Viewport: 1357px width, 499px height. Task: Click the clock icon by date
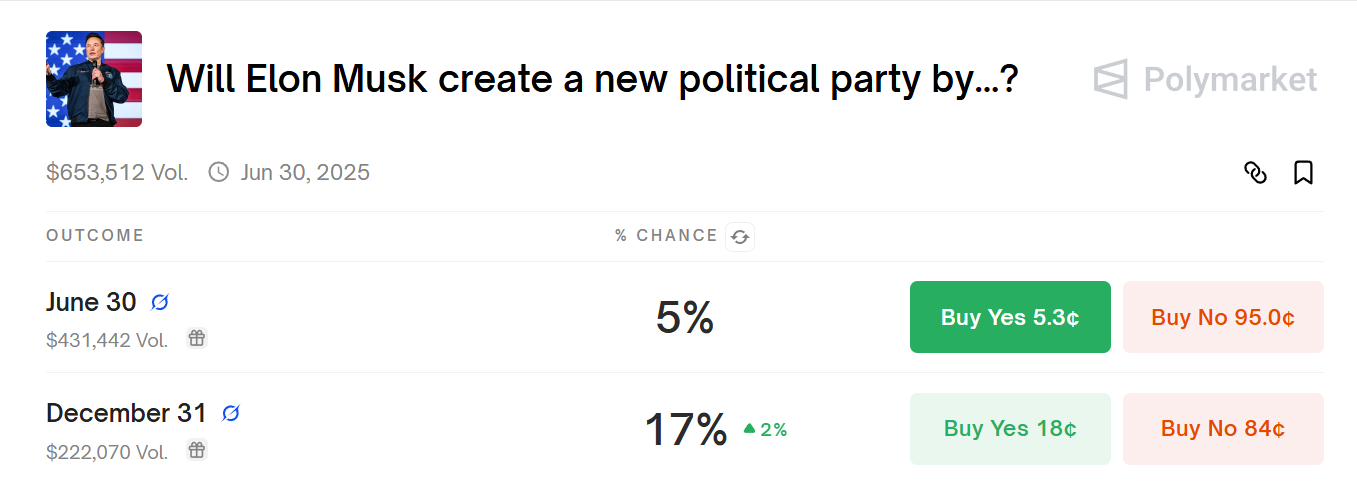[219, 172]
